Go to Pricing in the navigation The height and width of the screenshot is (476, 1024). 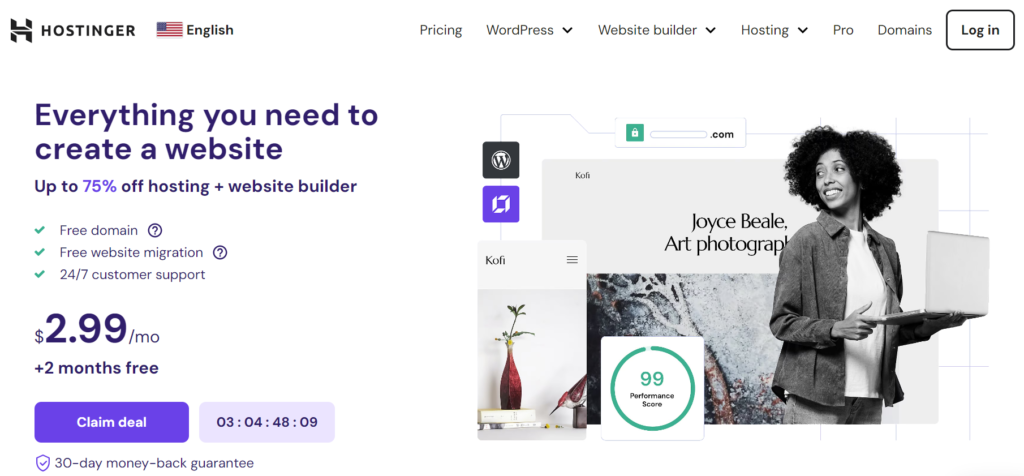tap(441, 30)
